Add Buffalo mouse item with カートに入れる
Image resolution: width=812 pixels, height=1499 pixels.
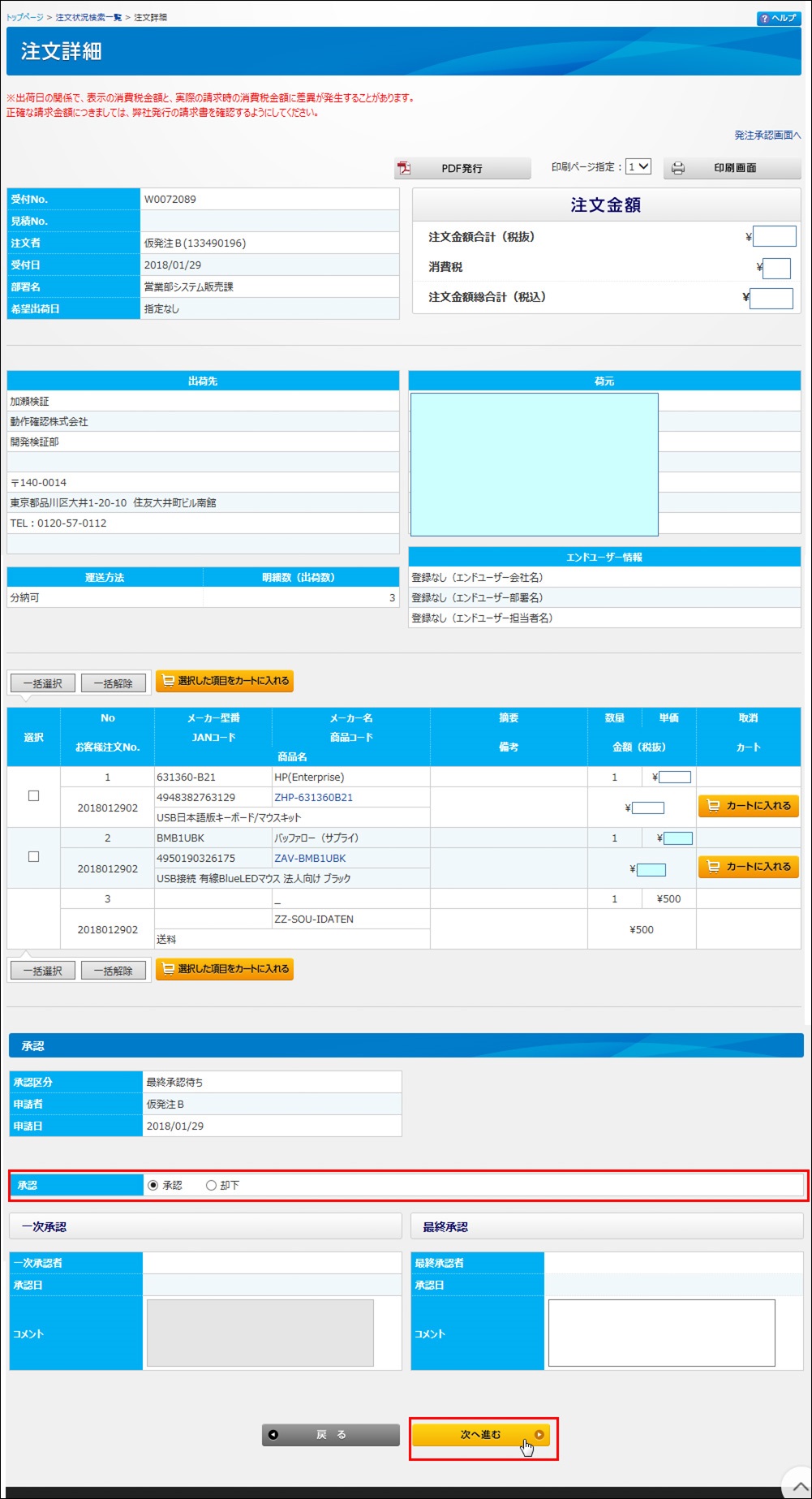tap(748, 867)
